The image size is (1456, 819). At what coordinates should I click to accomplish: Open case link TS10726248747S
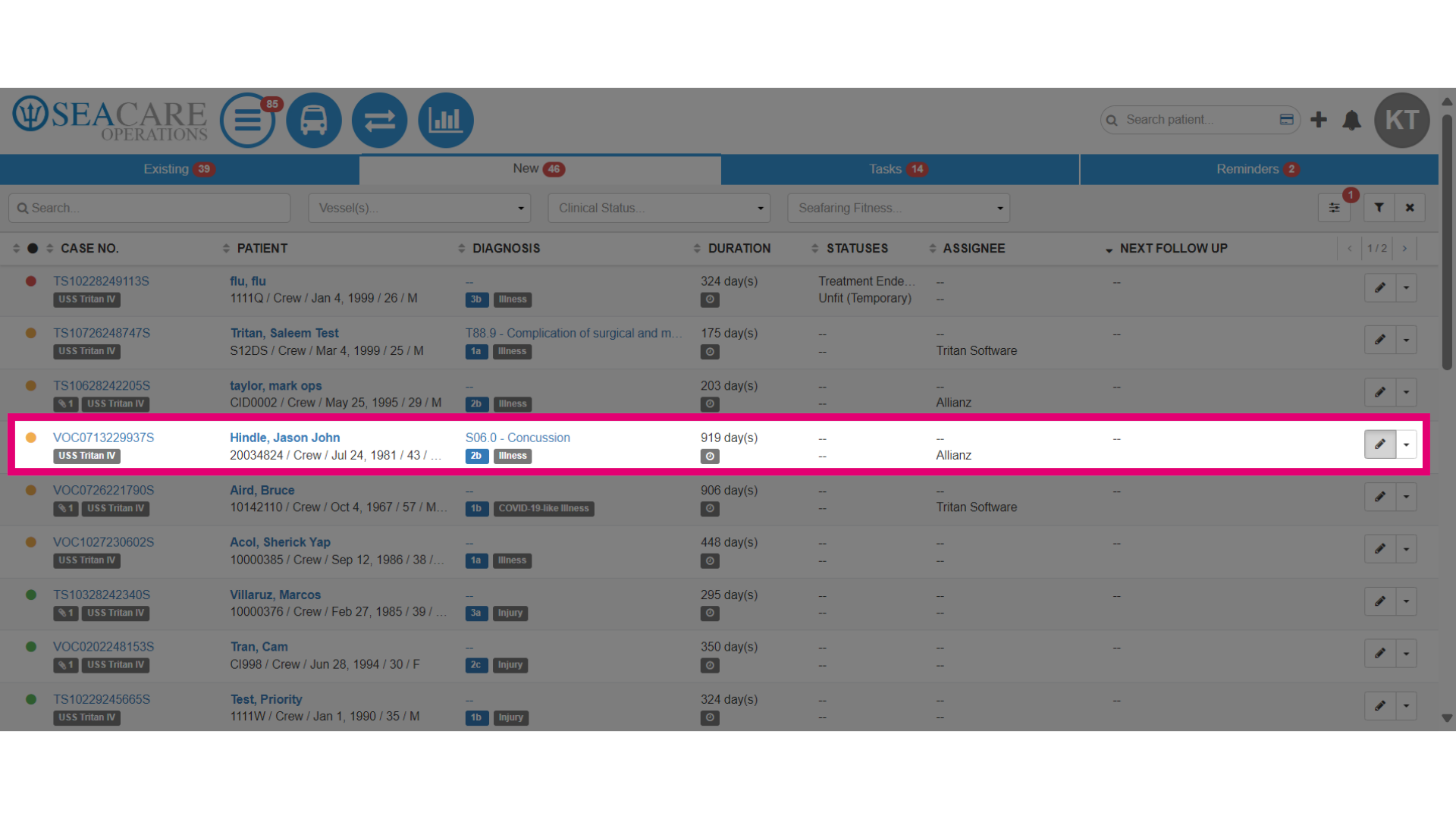click(x=102, y=333)
